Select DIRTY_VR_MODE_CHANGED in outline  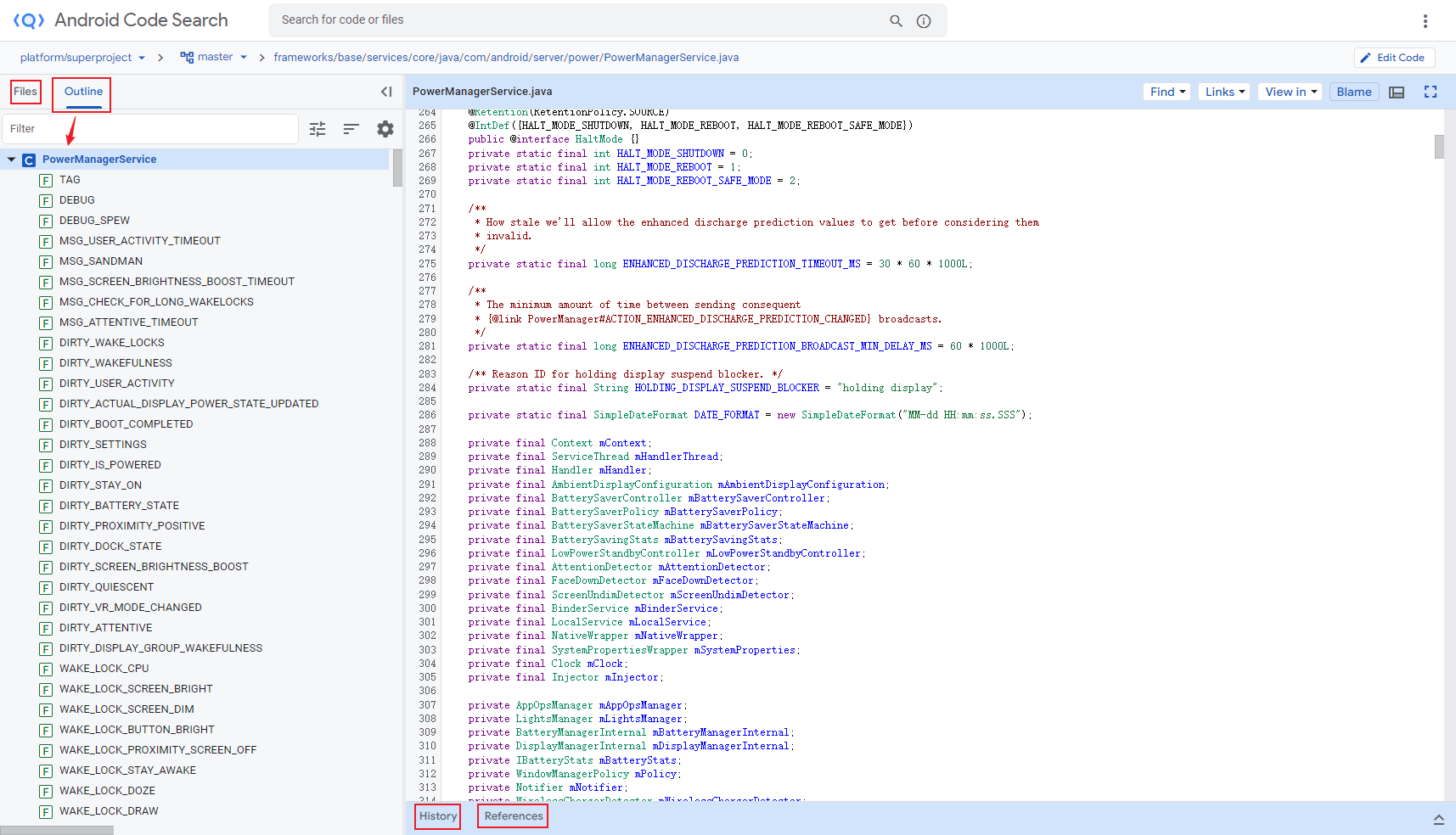pyautogui.click(x=131, y=608)
